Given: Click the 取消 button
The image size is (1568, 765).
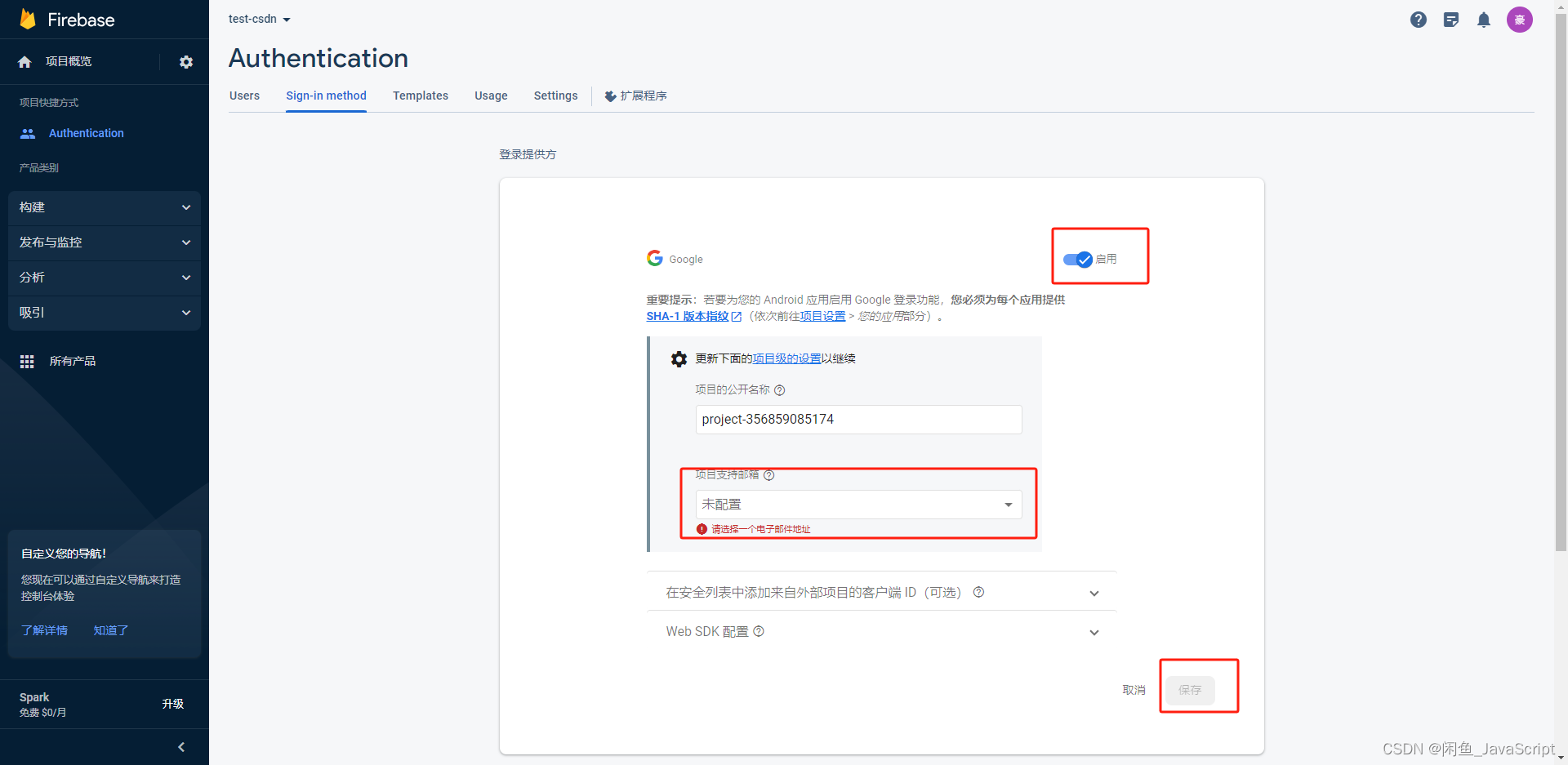Looking at the screenshot, I should tap(1134, 690).
